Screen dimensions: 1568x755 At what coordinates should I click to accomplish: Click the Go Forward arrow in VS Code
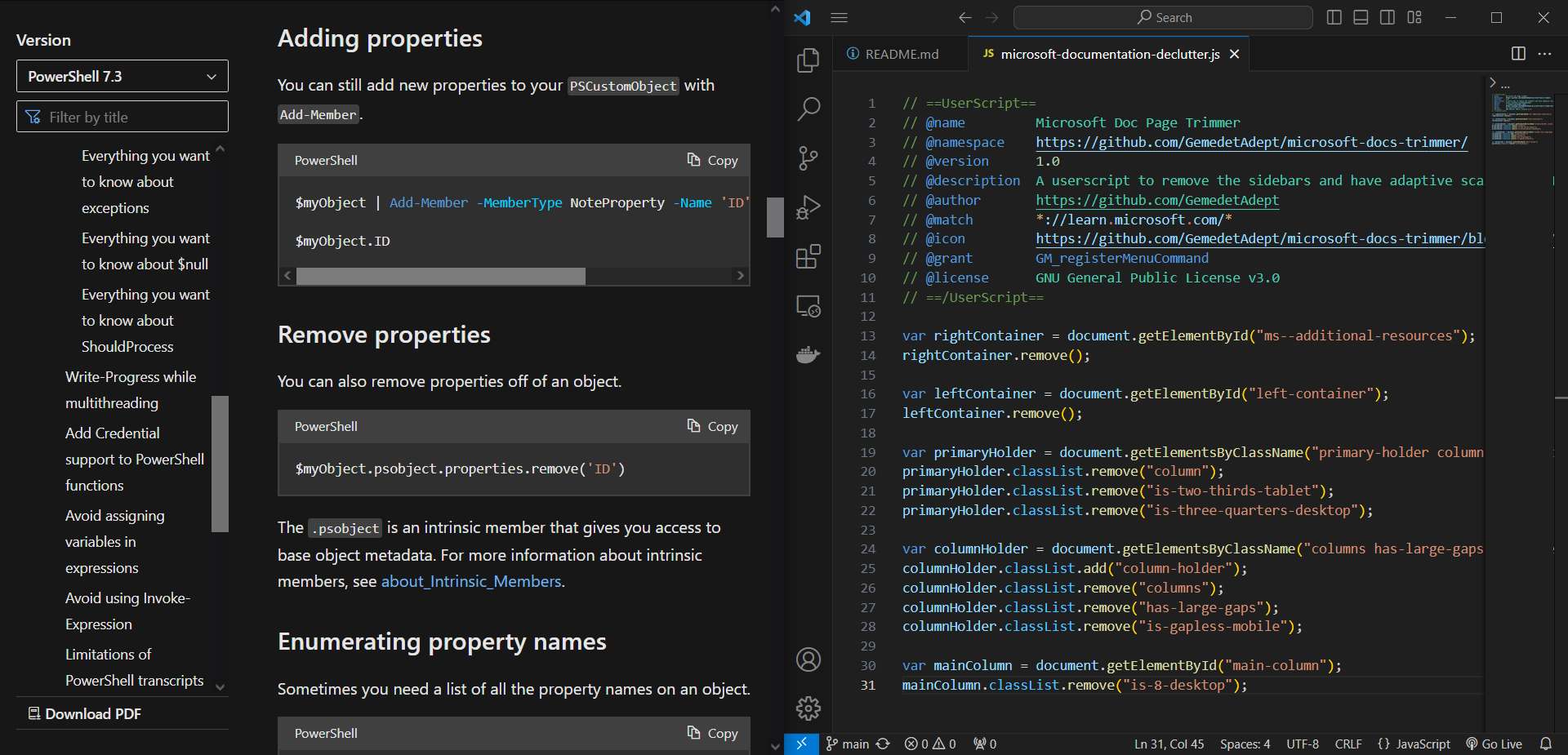pos(992,17)
